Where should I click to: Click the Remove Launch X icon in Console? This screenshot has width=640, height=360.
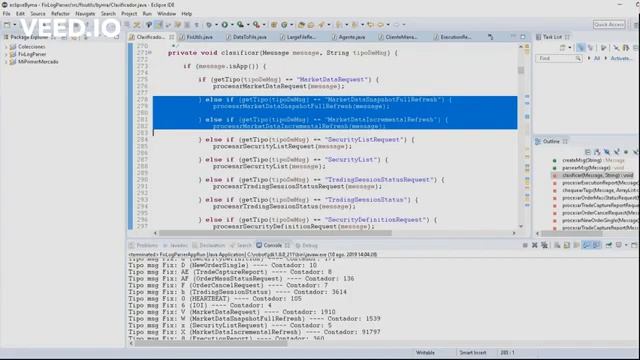535,245
